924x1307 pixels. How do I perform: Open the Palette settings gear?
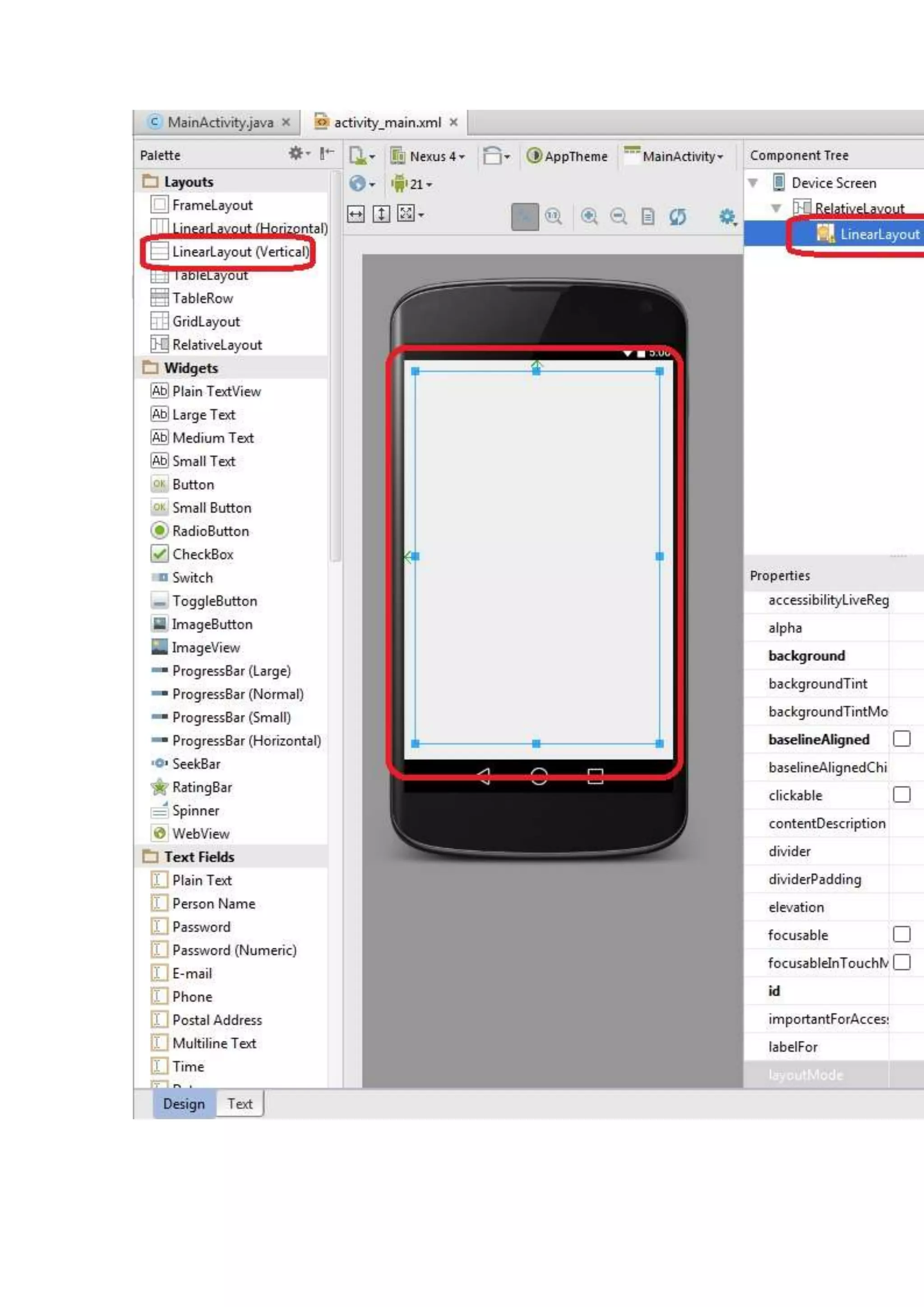[x=296, y=153]
